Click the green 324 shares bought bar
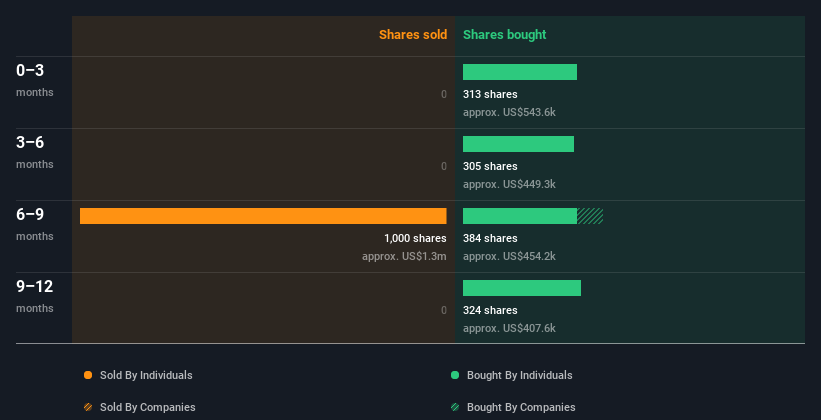Image resolution: width=821 pixels, height=420 pixels. [522, 288]
